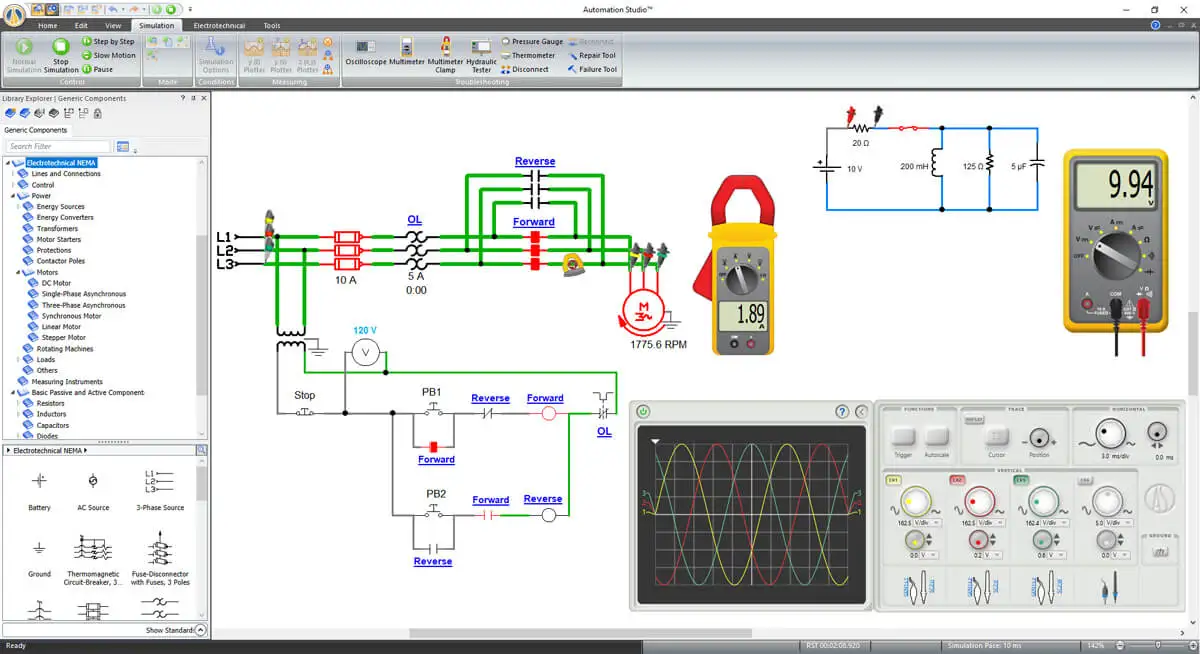Choose the Failure Tool
The height and width of the screenshot is (654, 1200).
tap(591, 70)
